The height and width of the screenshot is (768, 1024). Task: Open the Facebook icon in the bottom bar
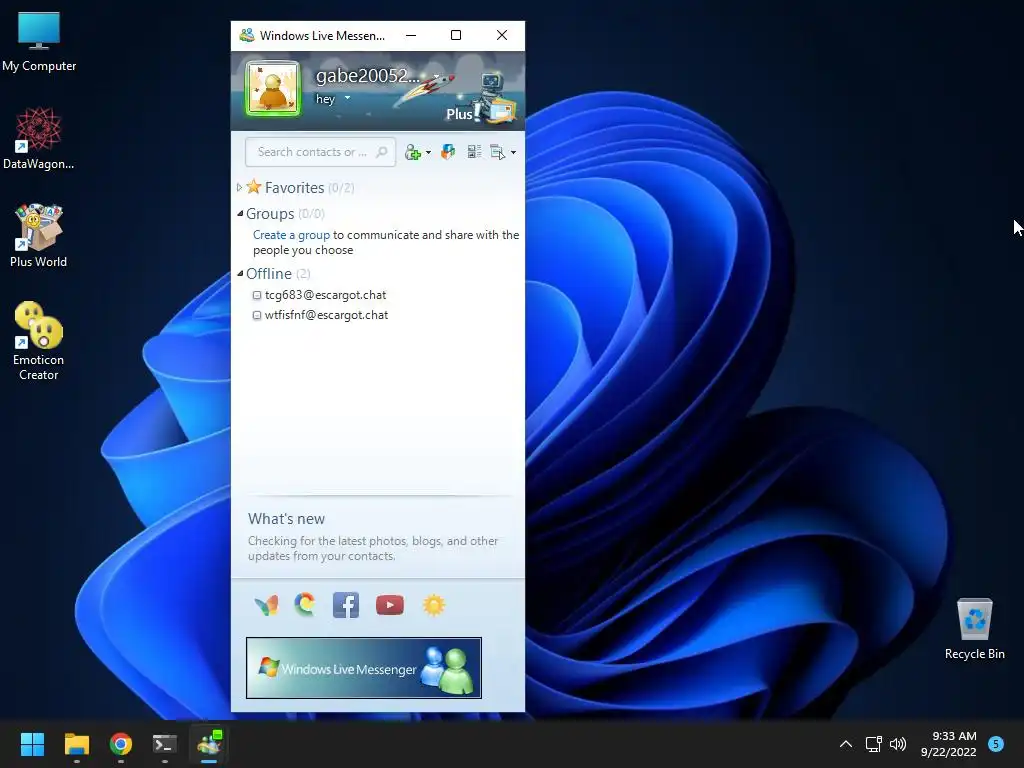346,605
